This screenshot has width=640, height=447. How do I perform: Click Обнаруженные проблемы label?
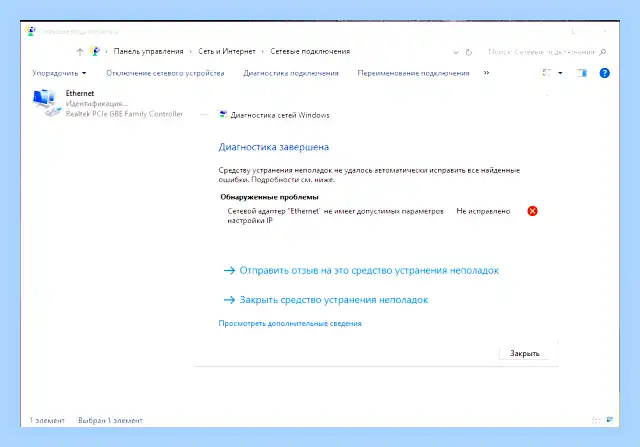(x=269, y=197)
